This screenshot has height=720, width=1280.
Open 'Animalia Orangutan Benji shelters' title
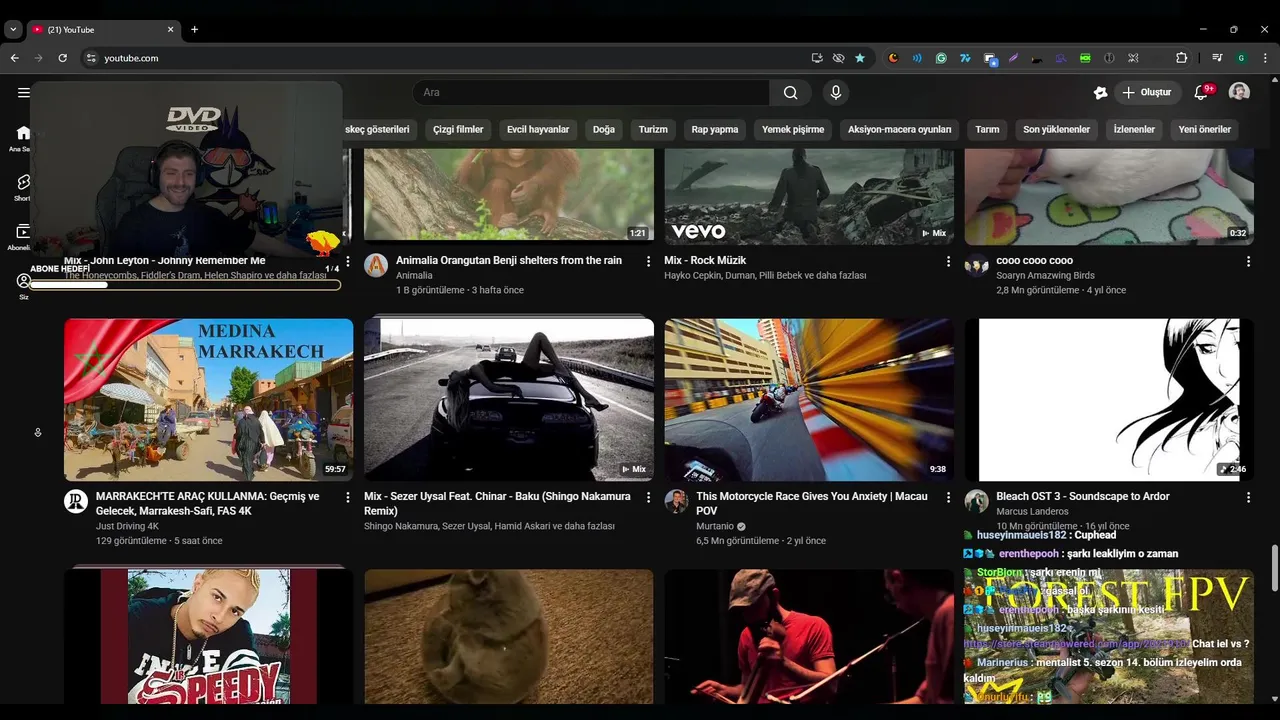click(x=509, y=260)
